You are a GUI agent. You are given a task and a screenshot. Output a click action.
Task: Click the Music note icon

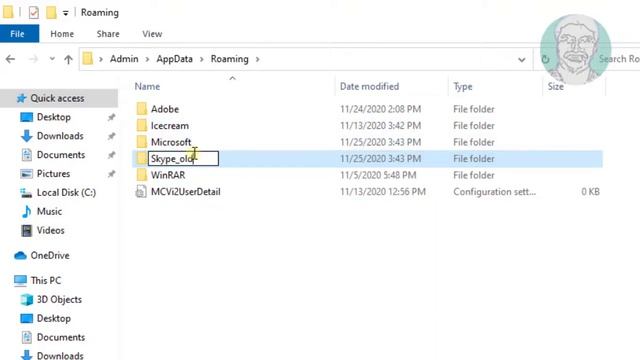(26, 211)
